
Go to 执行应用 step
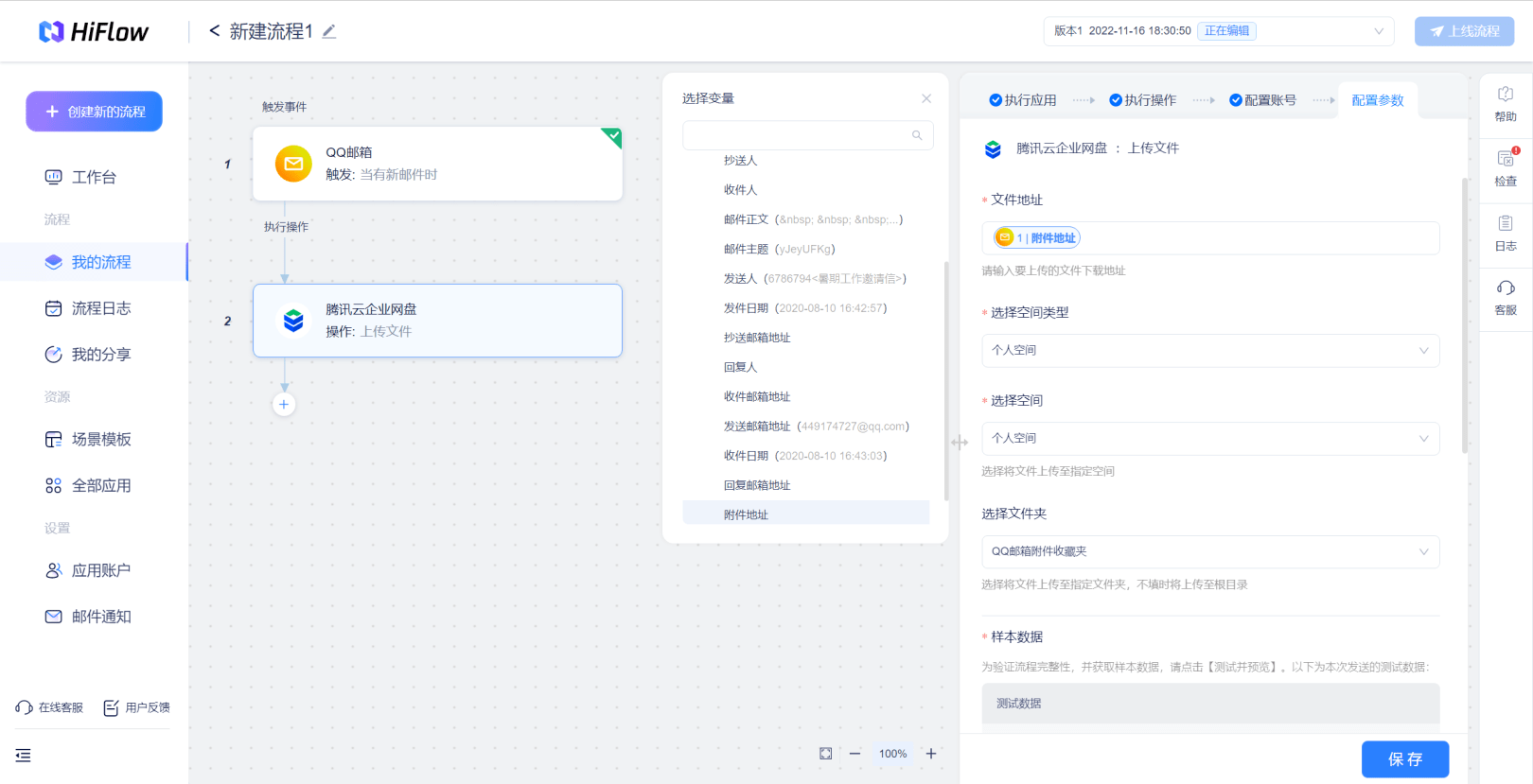tap(1023, 100)
